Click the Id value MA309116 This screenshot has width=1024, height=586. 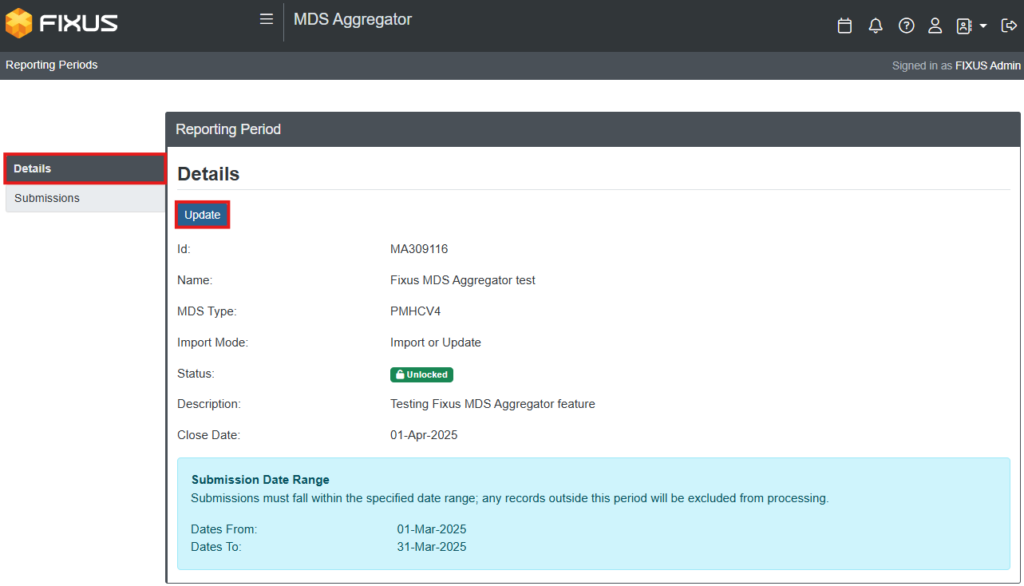click(419, 249)
